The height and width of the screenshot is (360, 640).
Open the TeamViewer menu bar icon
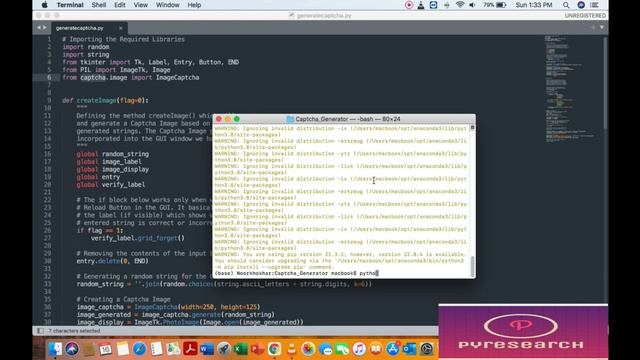coord(433,5)
